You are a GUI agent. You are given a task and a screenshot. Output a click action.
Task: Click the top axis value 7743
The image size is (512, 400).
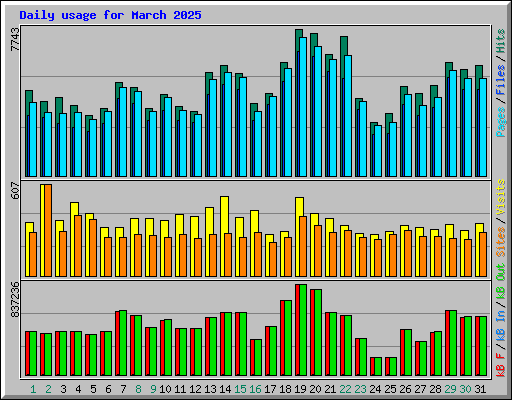pyautogui.click(x=15, y=39)
